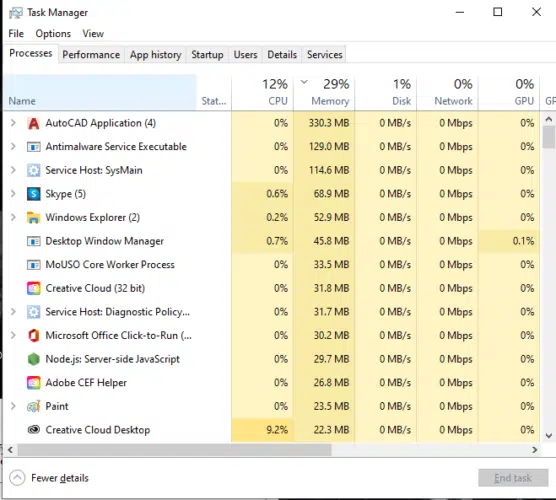Sort by the GPU column header

tap(509, 93)
